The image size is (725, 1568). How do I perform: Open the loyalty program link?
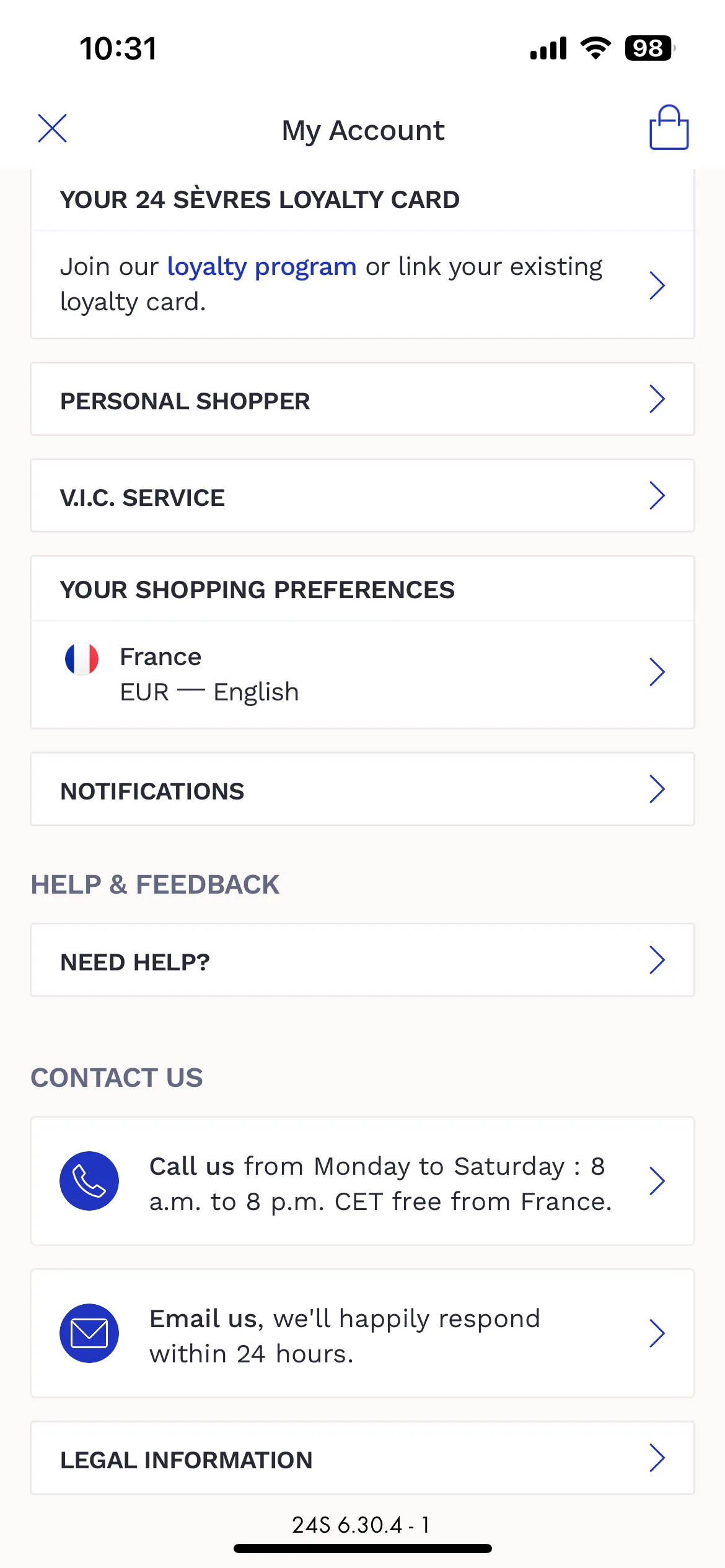[x=261, y=267]
